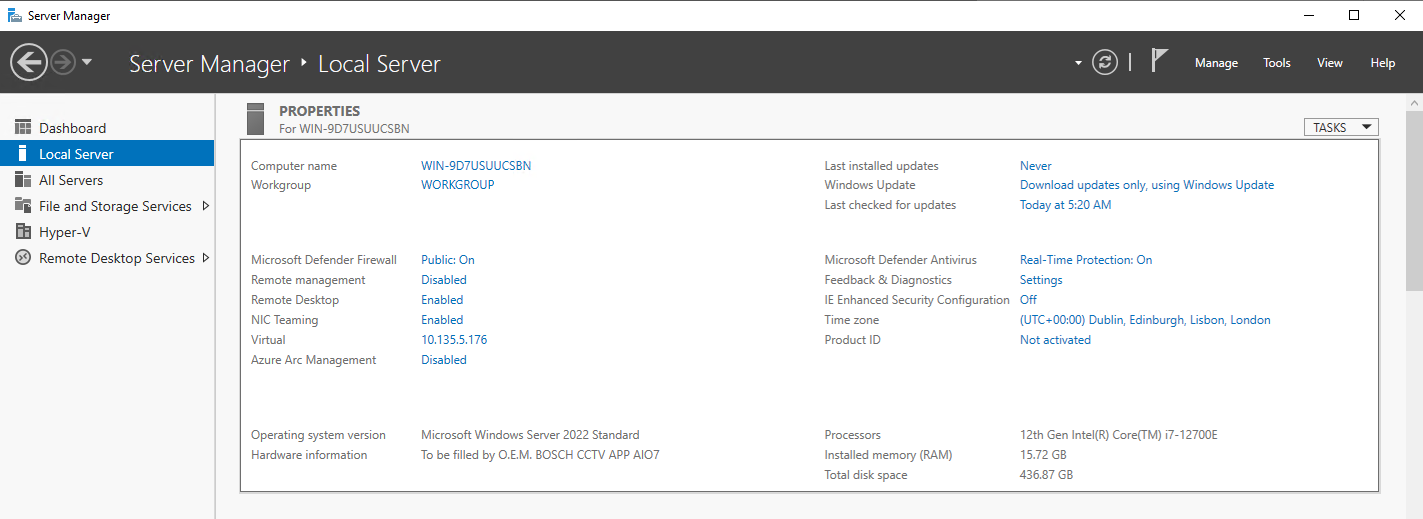
Task: Click Real-Time Protection: On link
Action: pyautogui.click(x=1085, y=260)
